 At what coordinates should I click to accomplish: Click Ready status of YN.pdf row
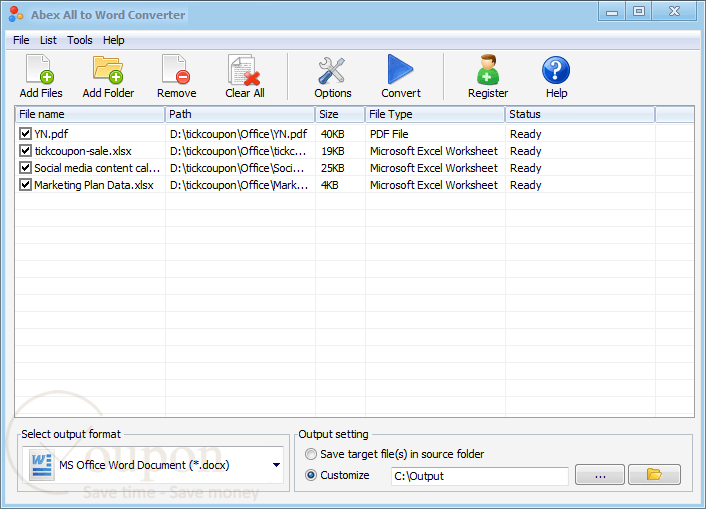[525, 134]
